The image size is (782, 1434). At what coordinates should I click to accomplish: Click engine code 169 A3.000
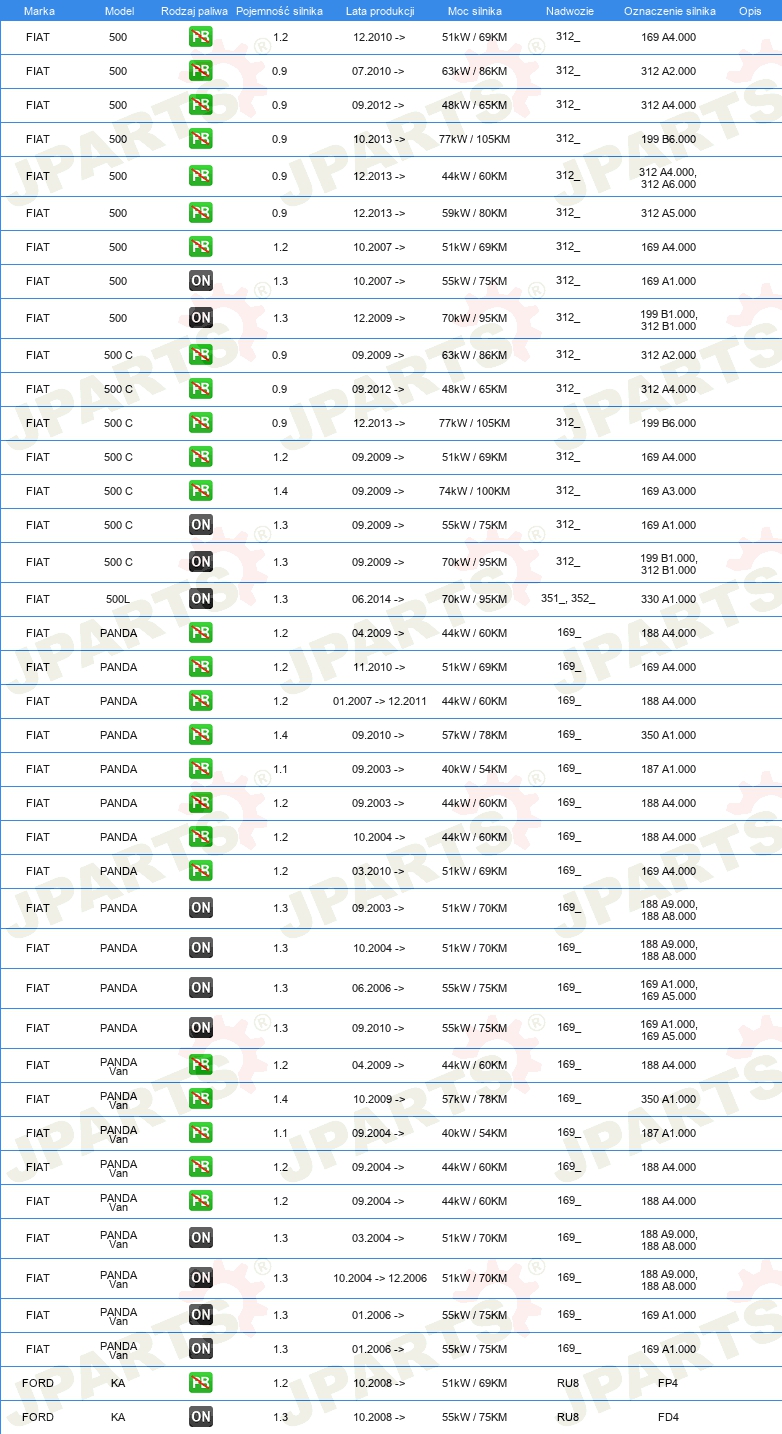point(669,491)
